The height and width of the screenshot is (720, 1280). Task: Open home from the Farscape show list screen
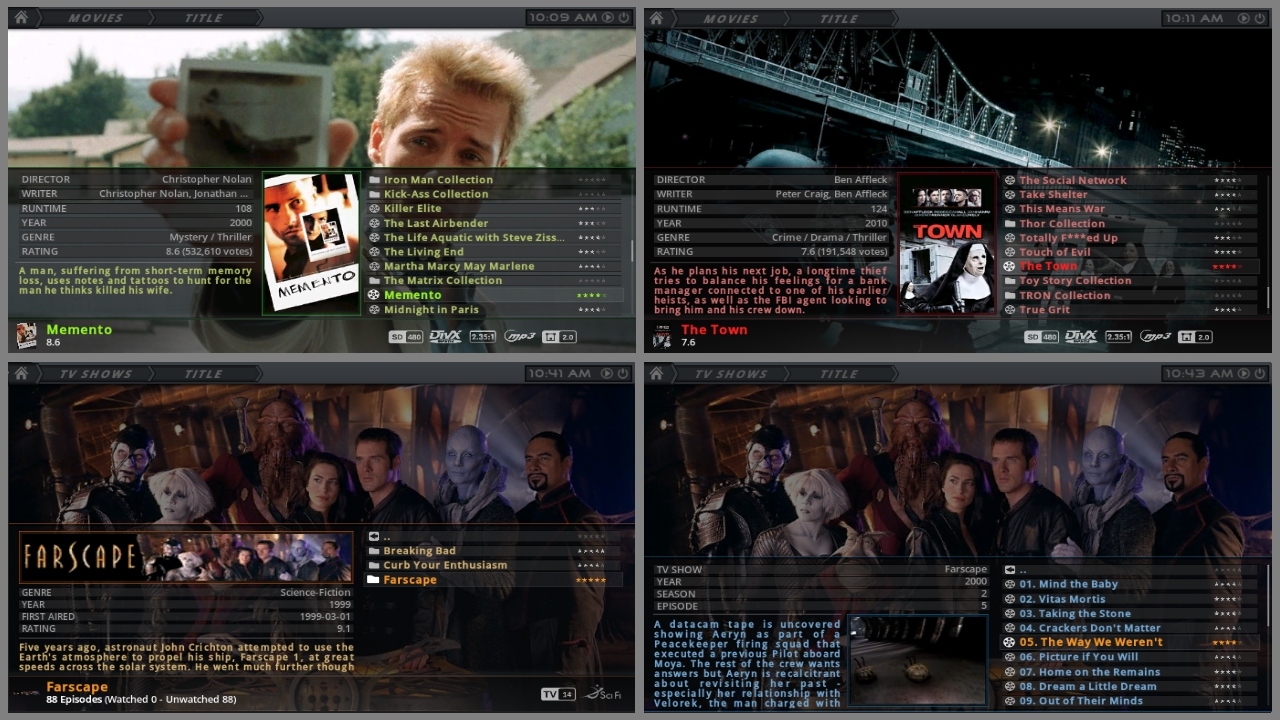click(x=21, y=373)
